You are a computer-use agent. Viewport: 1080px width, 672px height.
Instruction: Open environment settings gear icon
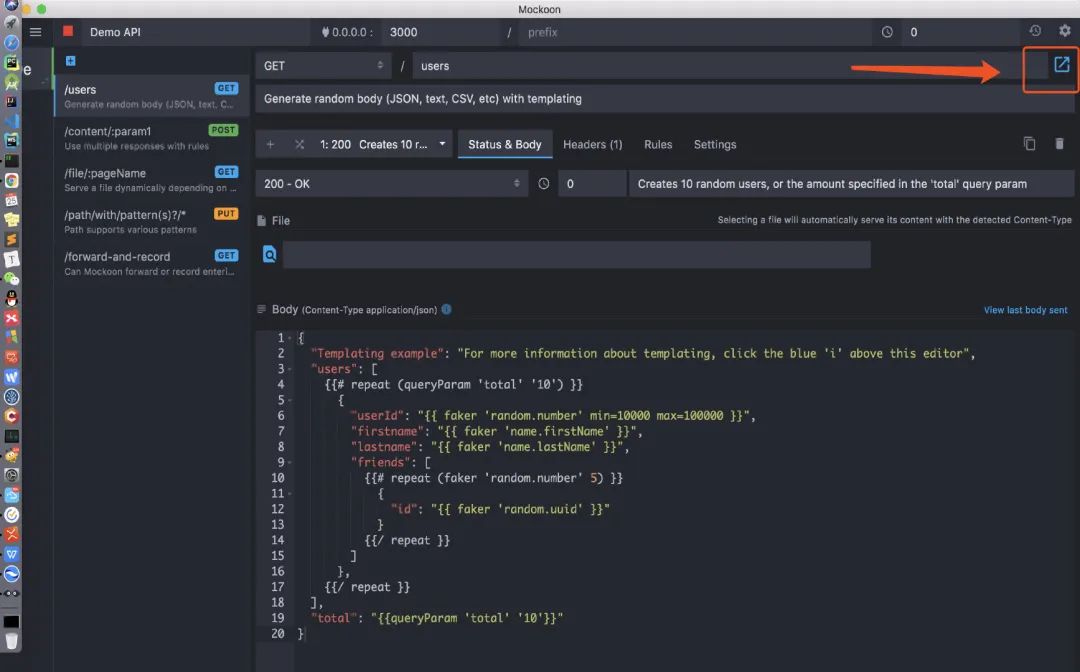[x=1065, y=31]
